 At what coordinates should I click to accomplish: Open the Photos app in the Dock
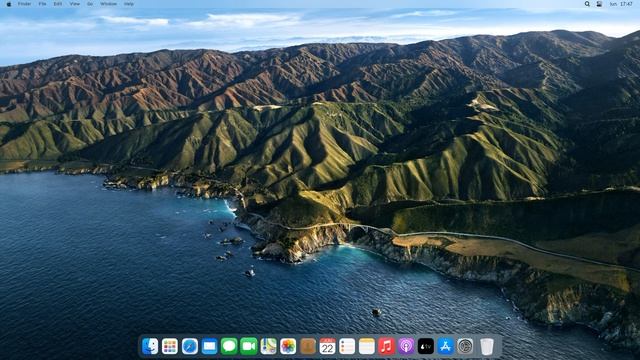(288, 347)
